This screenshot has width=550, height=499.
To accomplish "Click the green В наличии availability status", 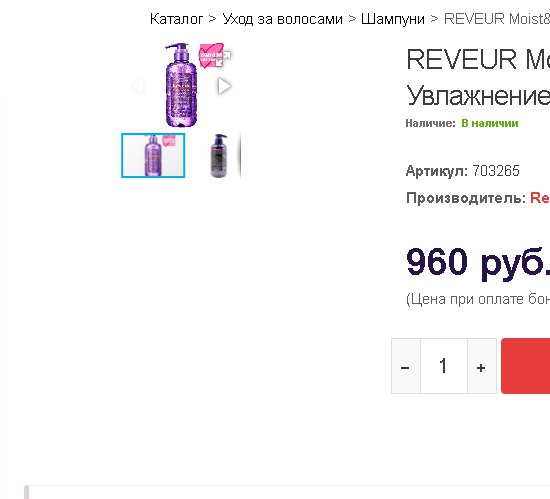I will 490,123.
